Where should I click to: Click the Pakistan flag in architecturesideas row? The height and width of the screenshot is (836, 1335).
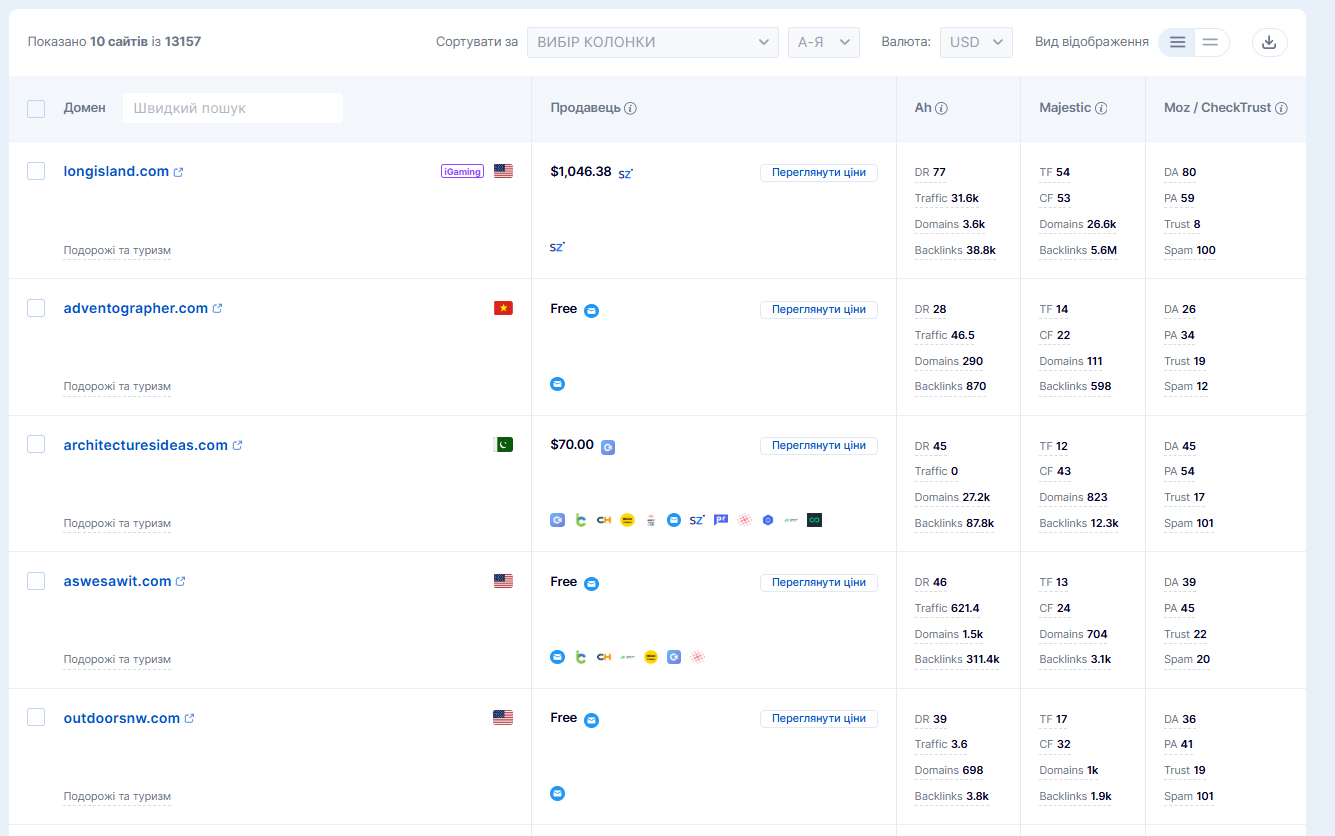click(x=503, y=445)
